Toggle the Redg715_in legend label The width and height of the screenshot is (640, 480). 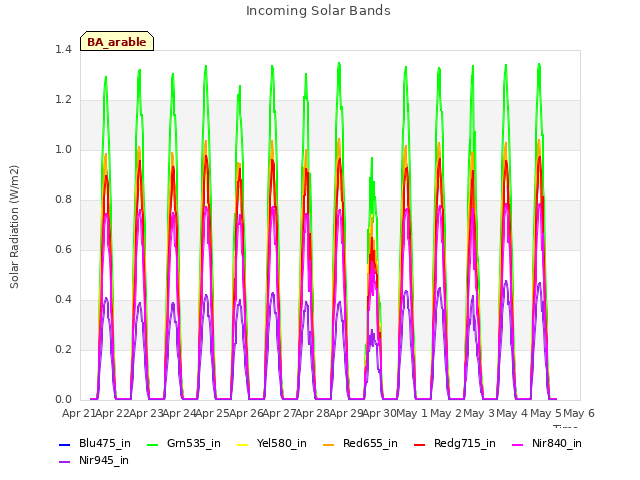(x=465, y=444)
